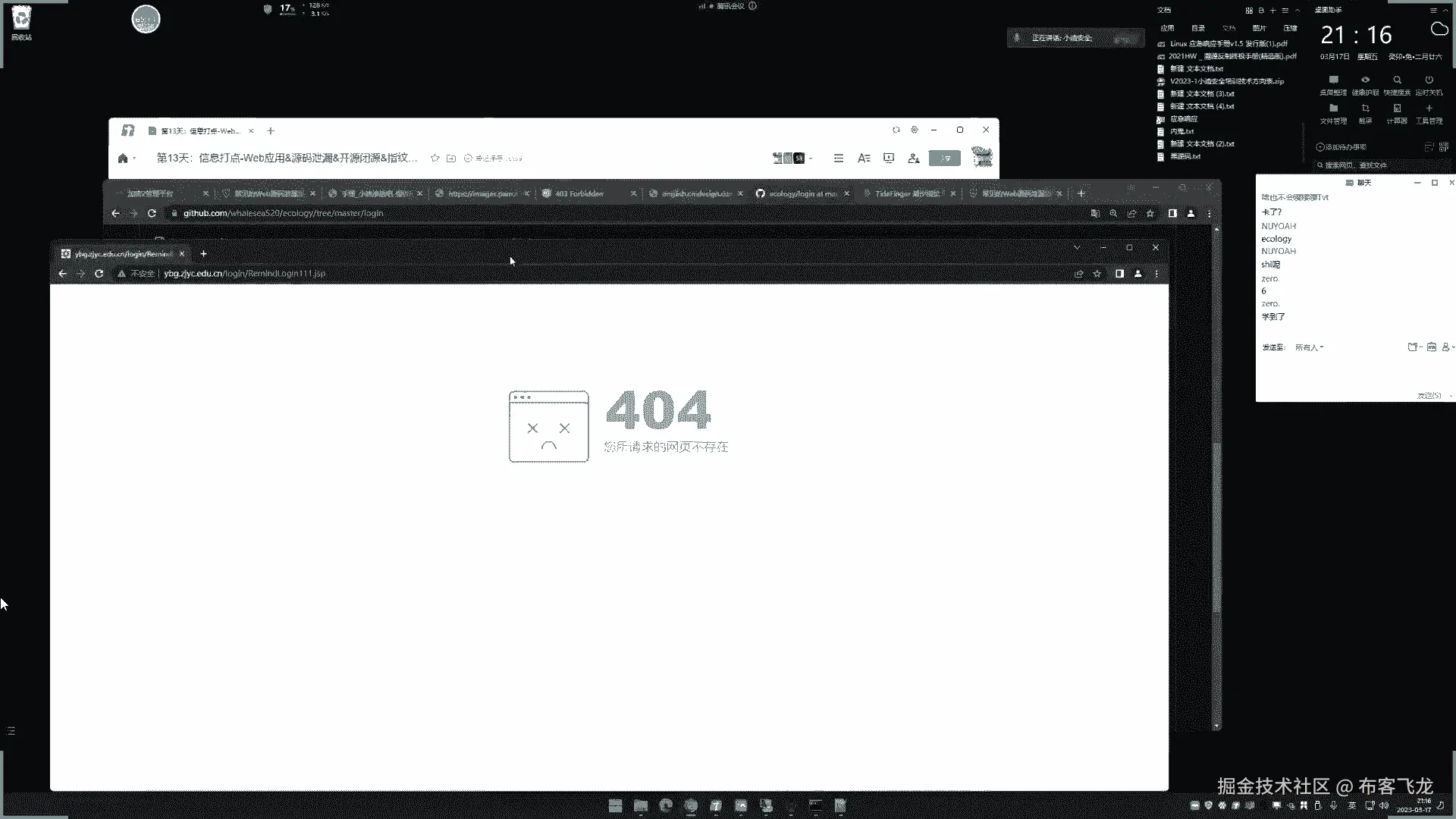The height and width of the screenshot is (819, 1456).
Task: Switch to the 403 Forbidden tab
Action: coord(579,193)
